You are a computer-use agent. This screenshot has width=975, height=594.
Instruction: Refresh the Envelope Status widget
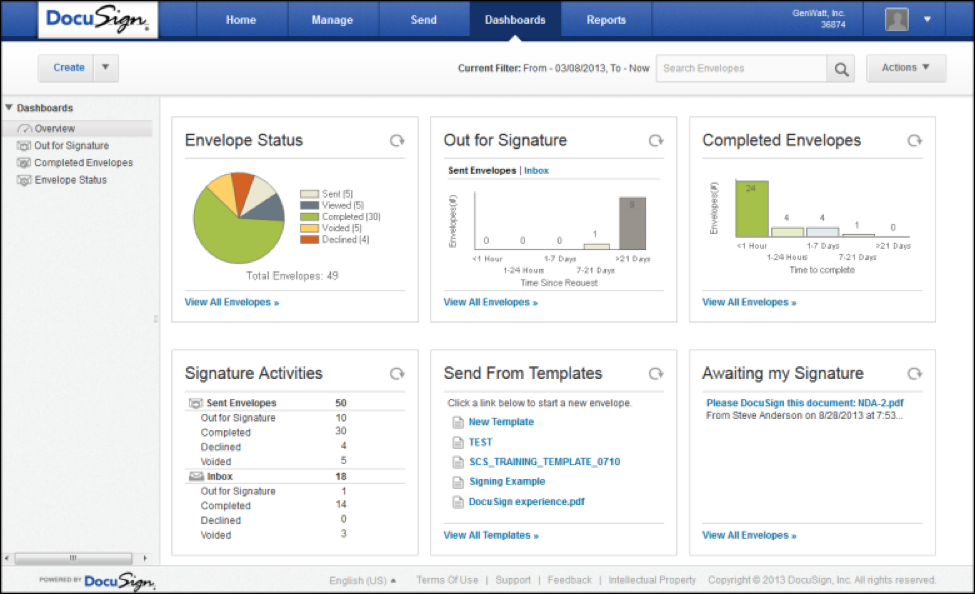(397, 141)
